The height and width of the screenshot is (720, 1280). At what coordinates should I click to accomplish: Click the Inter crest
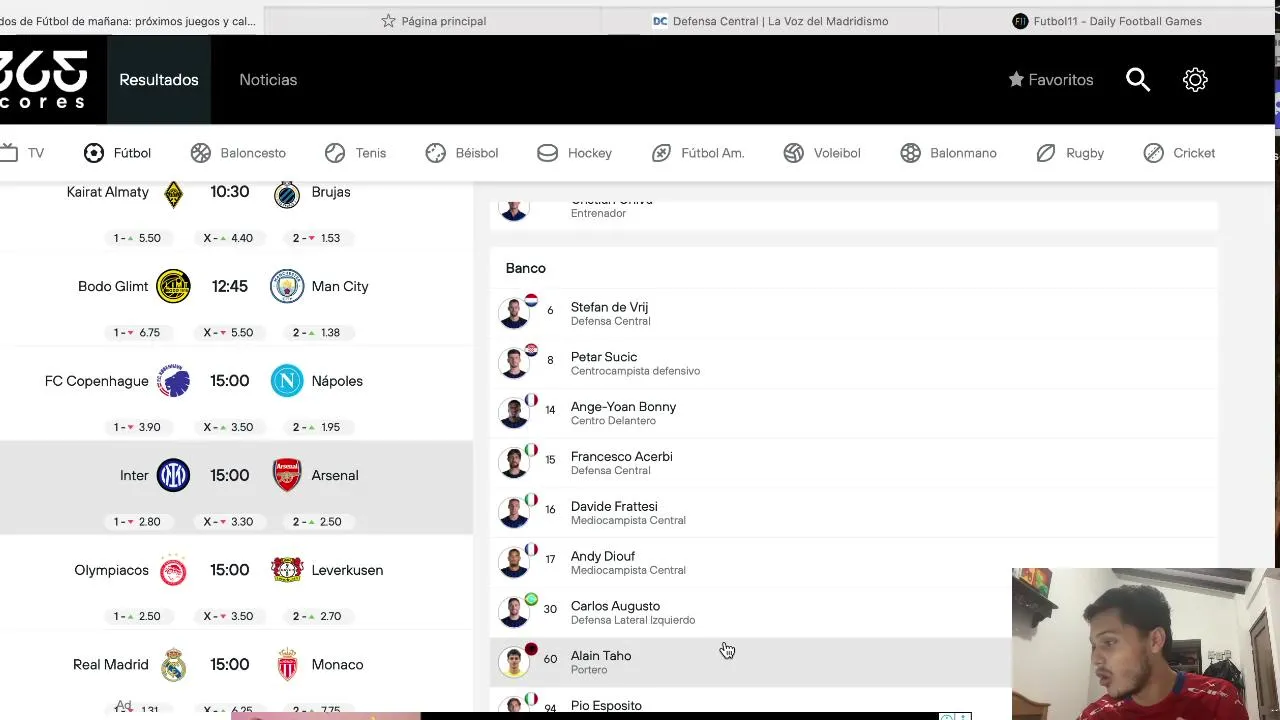point(173,475)
